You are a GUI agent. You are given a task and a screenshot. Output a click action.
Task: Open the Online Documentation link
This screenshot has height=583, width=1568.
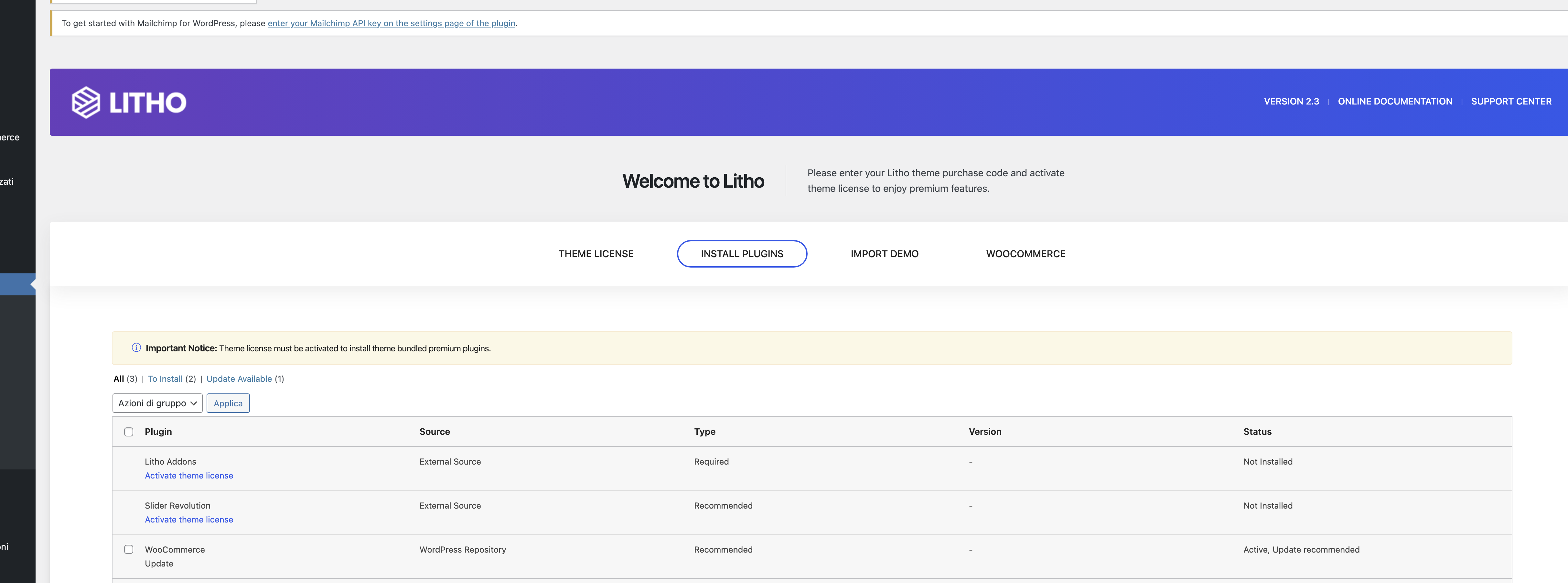(x=1394, y=102)
